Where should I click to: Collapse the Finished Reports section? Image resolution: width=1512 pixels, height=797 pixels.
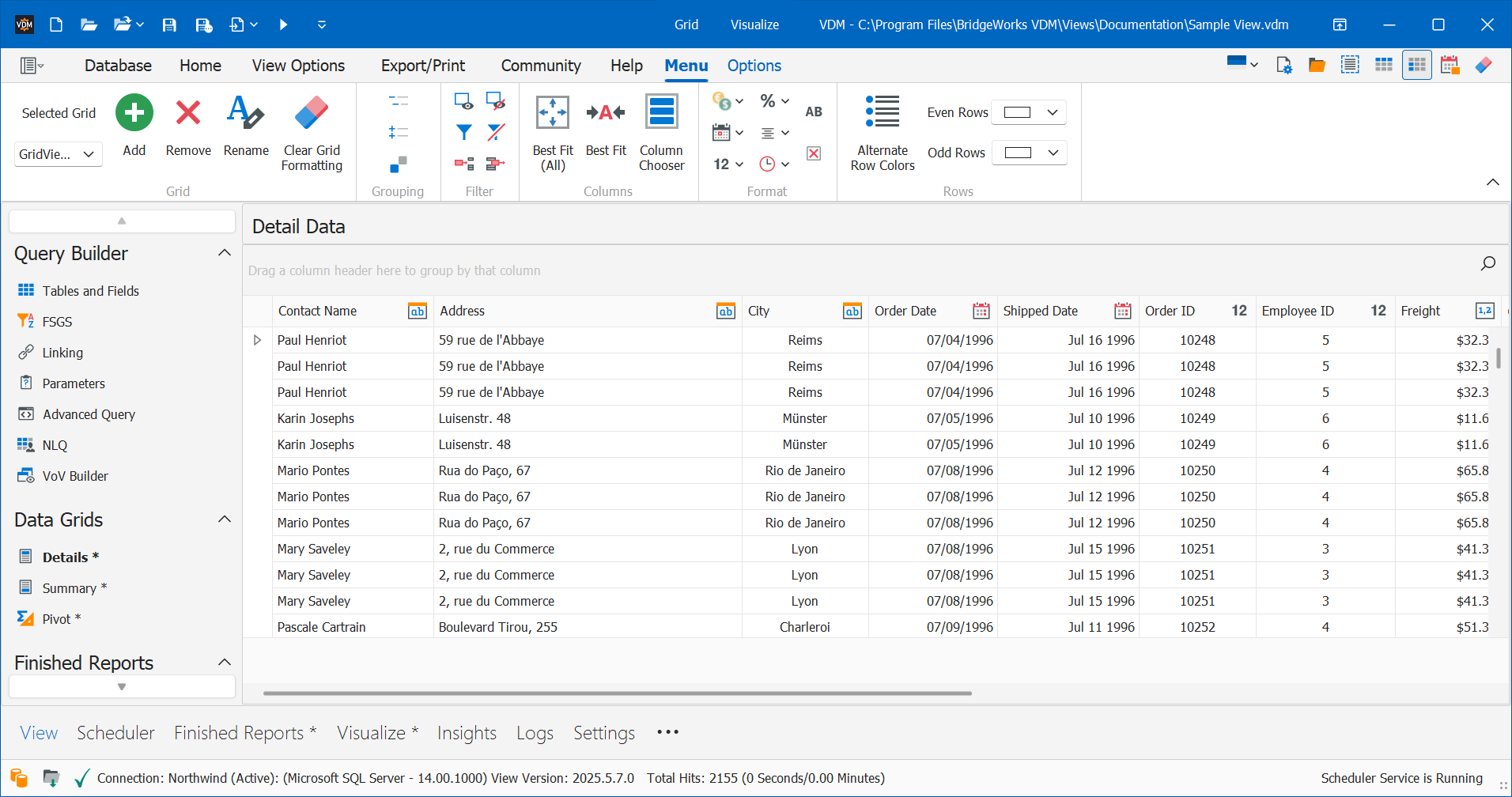225,663
